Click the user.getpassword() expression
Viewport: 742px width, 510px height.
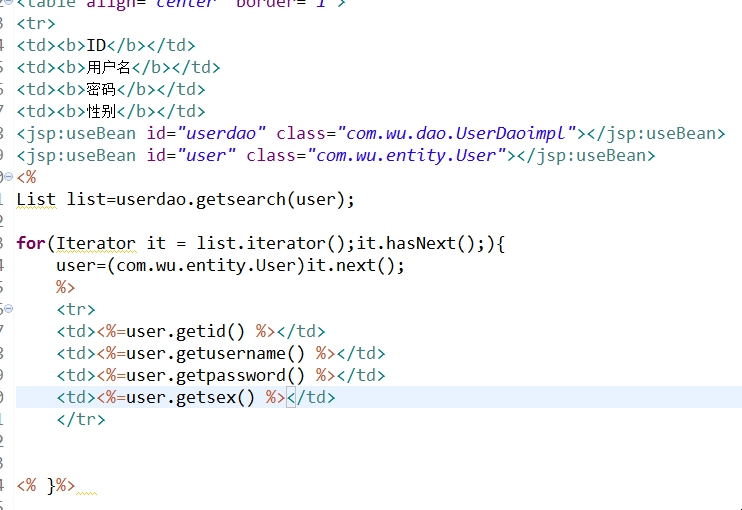point(218,375)
